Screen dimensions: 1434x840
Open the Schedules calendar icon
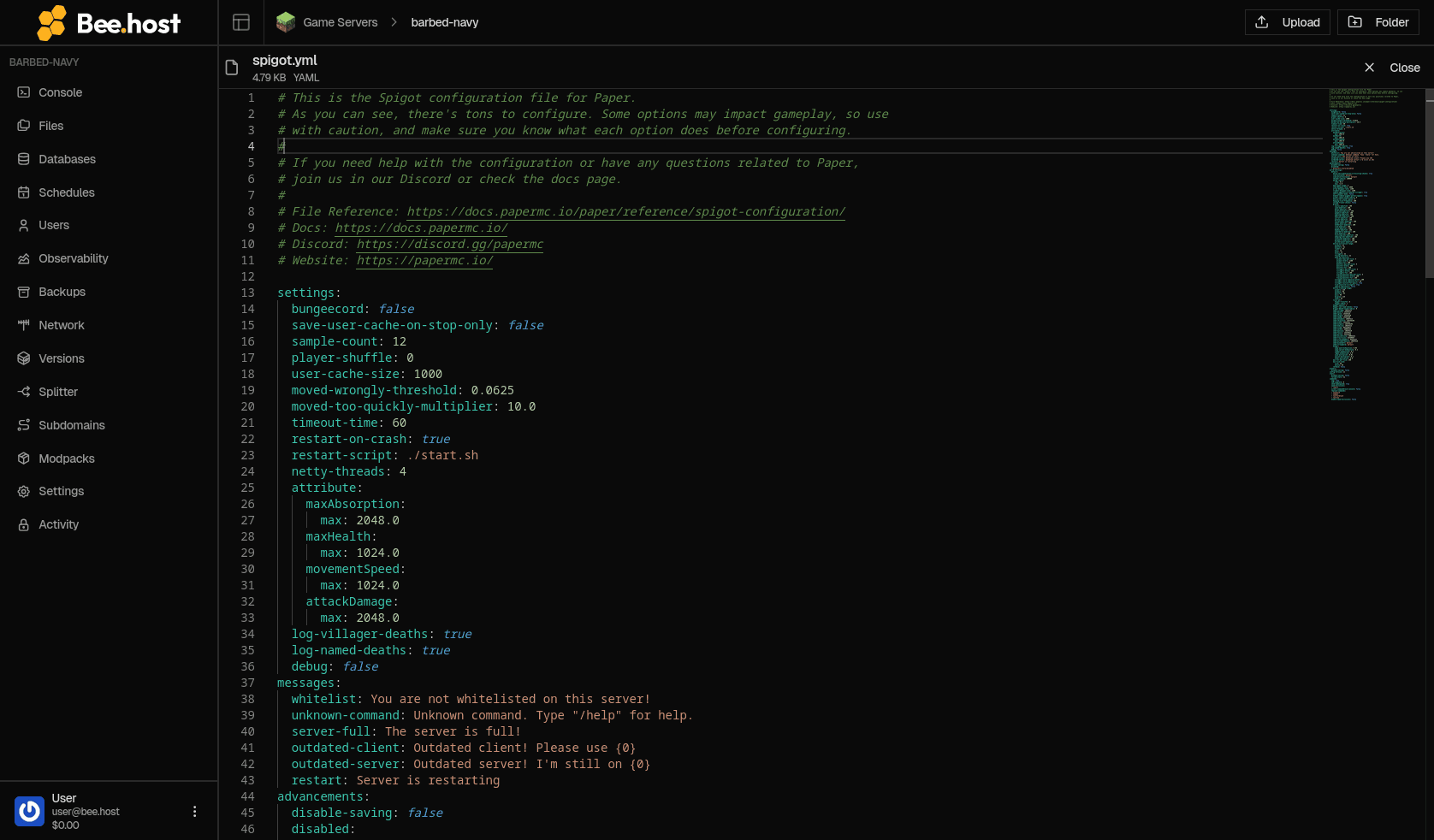(24, 192)
